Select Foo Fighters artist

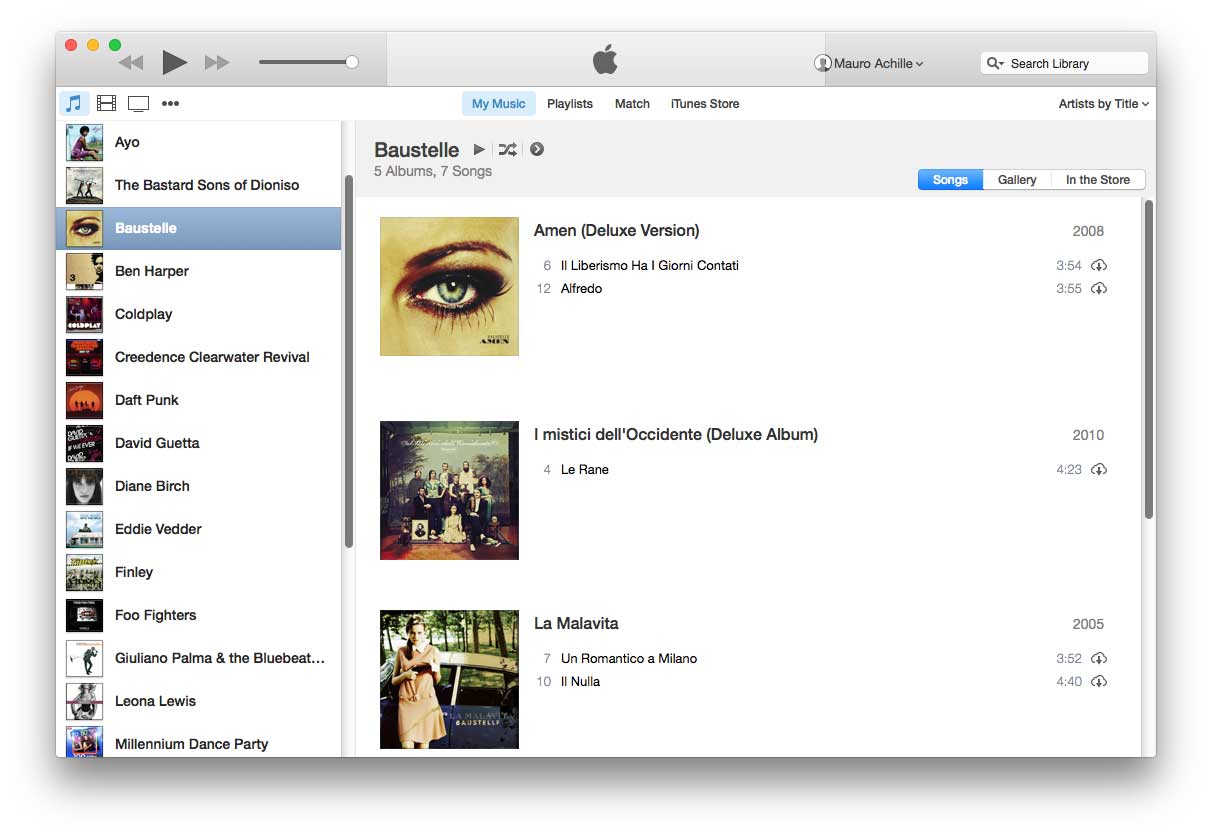pyautogui.click(x=198, y=615)
